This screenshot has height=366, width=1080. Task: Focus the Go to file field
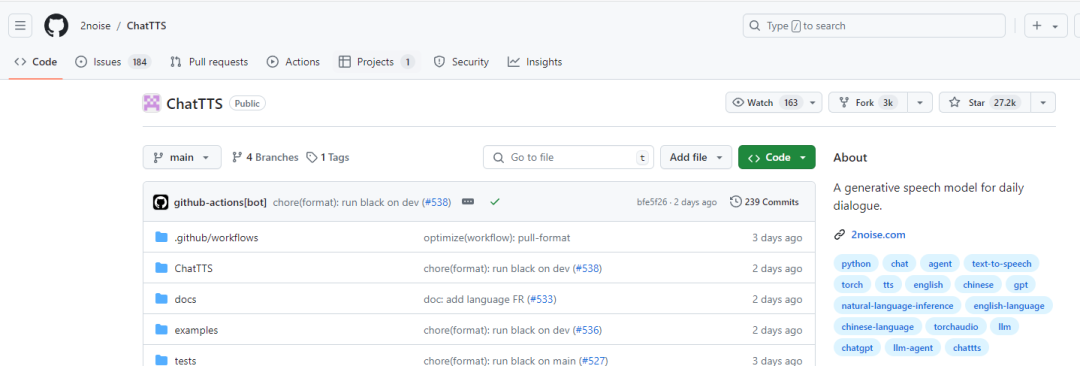click(x=568, y=157)
